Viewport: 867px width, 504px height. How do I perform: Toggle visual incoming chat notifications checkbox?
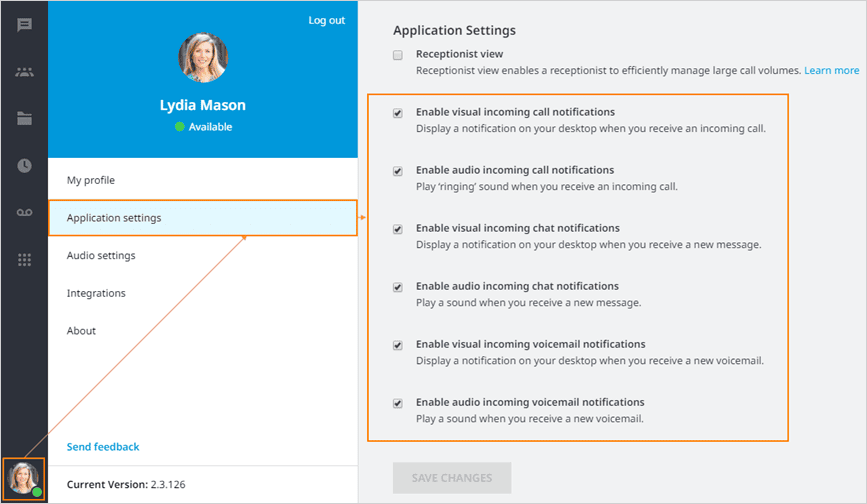pos(398,229)
